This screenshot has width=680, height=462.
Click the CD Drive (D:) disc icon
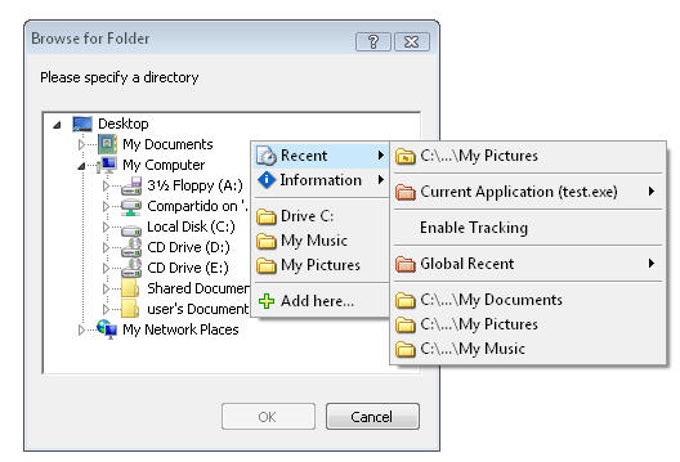point(131,247)
